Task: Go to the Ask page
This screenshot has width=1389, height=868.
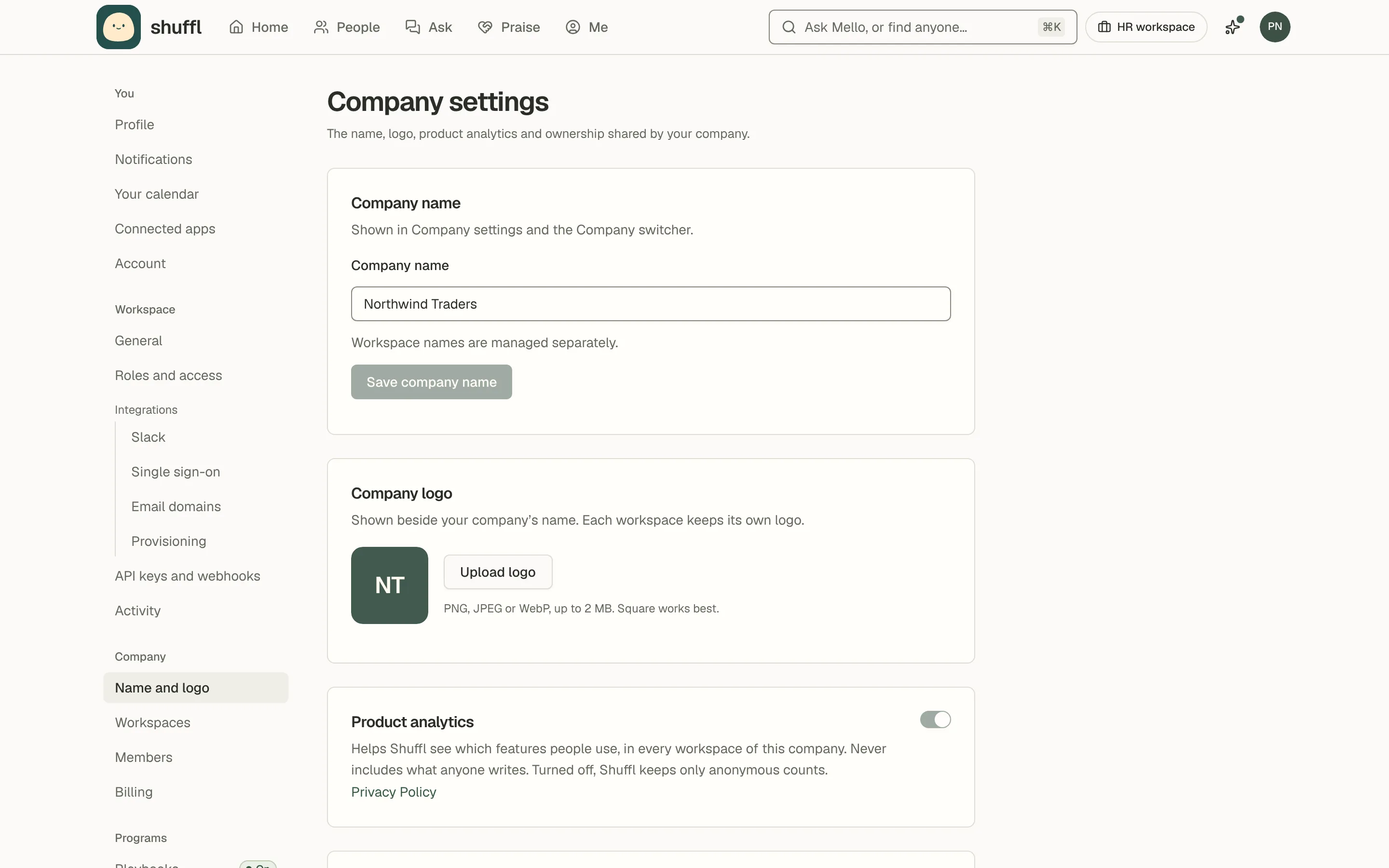Action: pos(429,27)
